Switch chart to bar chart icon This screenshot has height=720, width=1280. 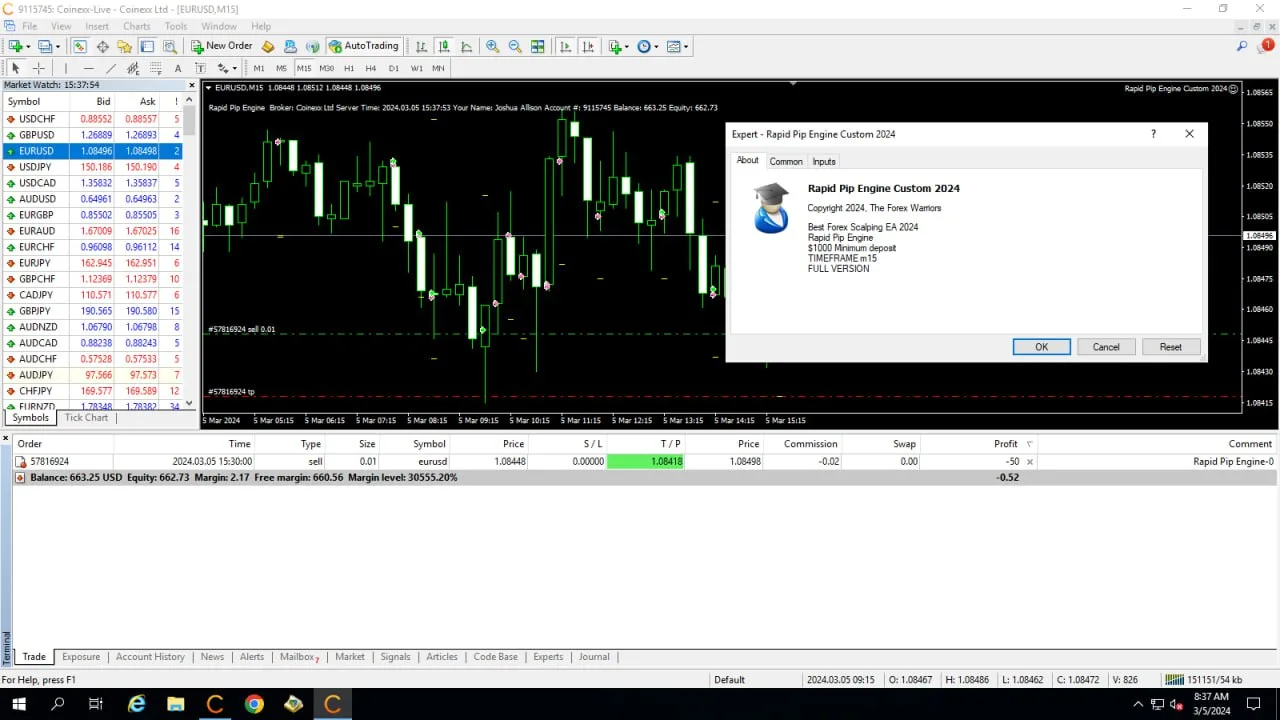421,46
